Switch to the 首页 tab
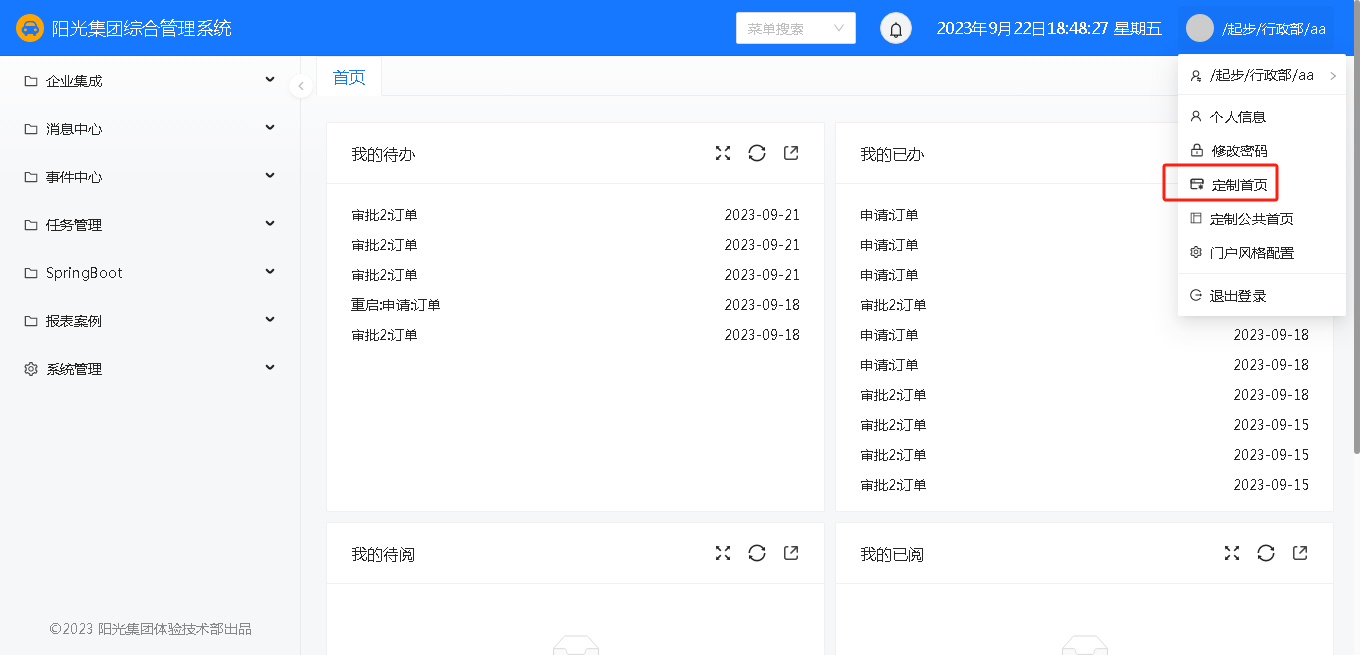Screen dimensions: 1360x655 click(x=349, y=78)
